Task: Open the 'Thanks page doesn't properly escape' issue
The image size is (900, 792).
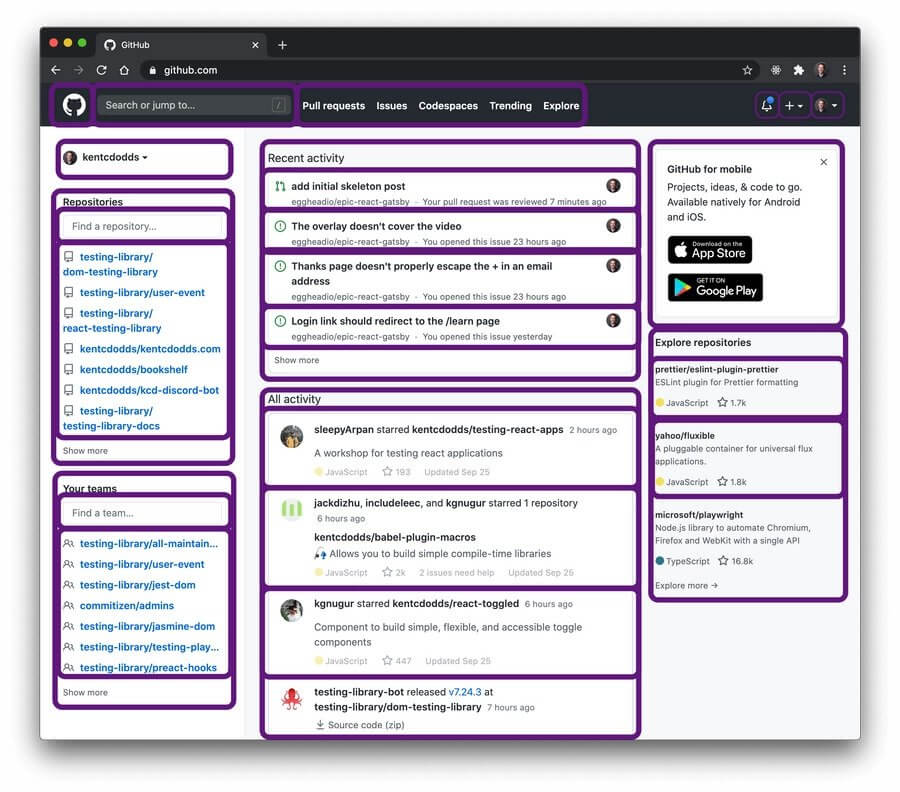Action: [421, 274]
